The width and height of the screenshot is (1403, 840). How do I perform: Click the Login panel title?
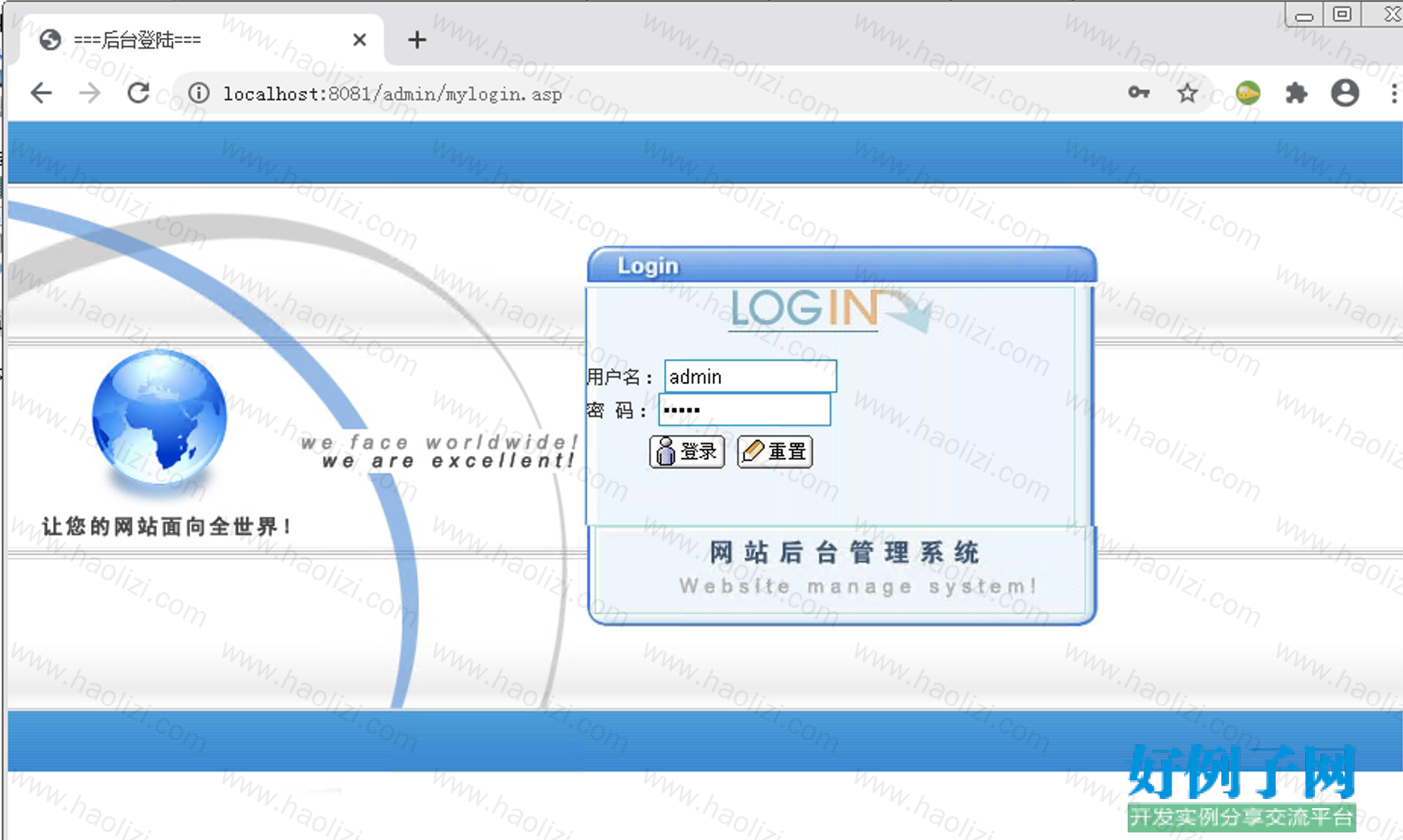click(648, 266)
